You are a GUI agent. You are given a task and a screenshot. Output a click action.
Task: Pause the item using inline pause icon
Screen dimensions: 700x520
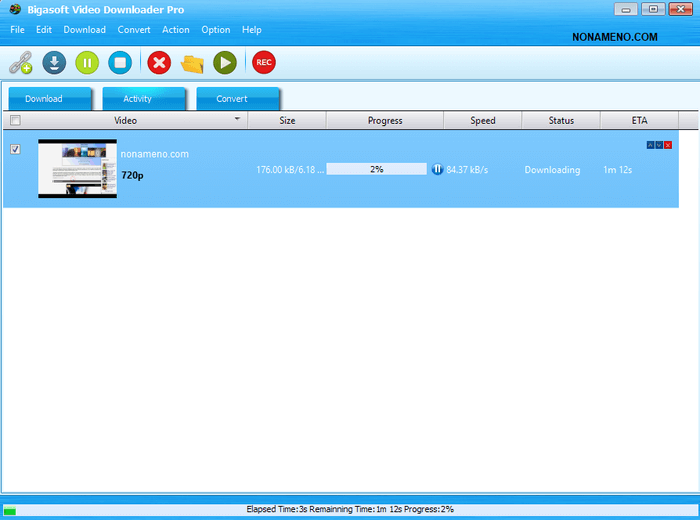coord(437,170)
